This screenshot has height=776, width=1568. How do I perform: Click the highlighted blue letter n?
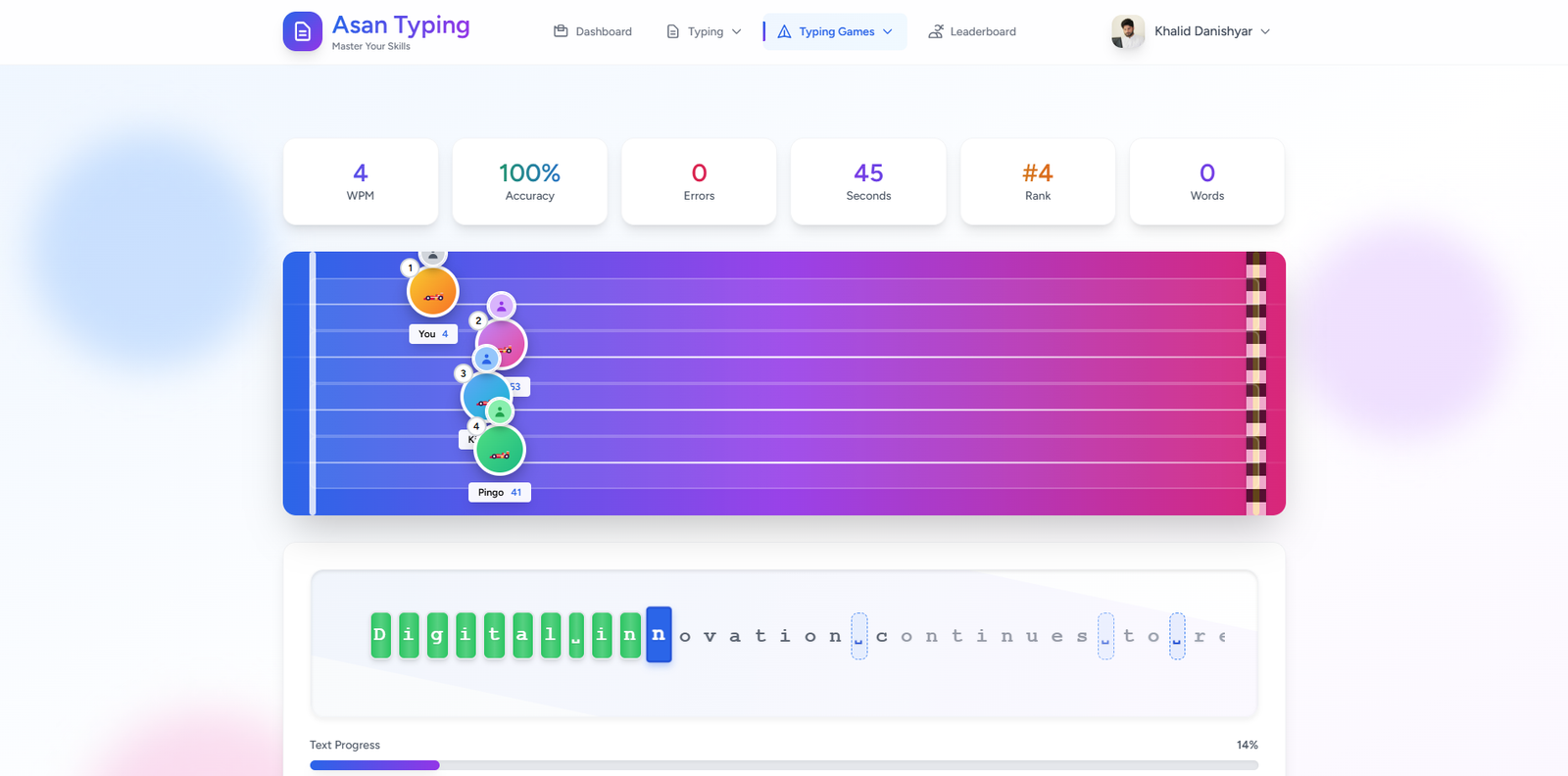(x=659, y=635)
